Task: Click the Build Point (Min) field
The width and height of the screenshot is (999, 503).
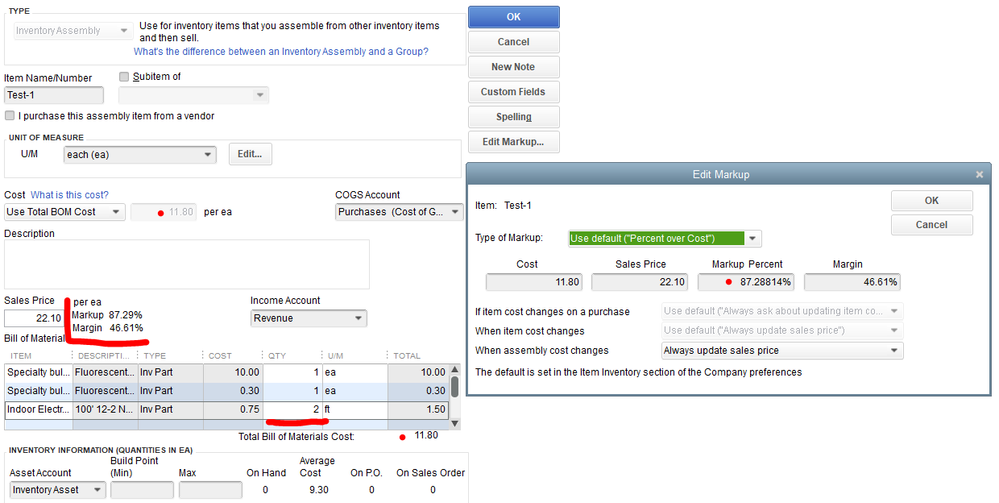Action: 141,490
